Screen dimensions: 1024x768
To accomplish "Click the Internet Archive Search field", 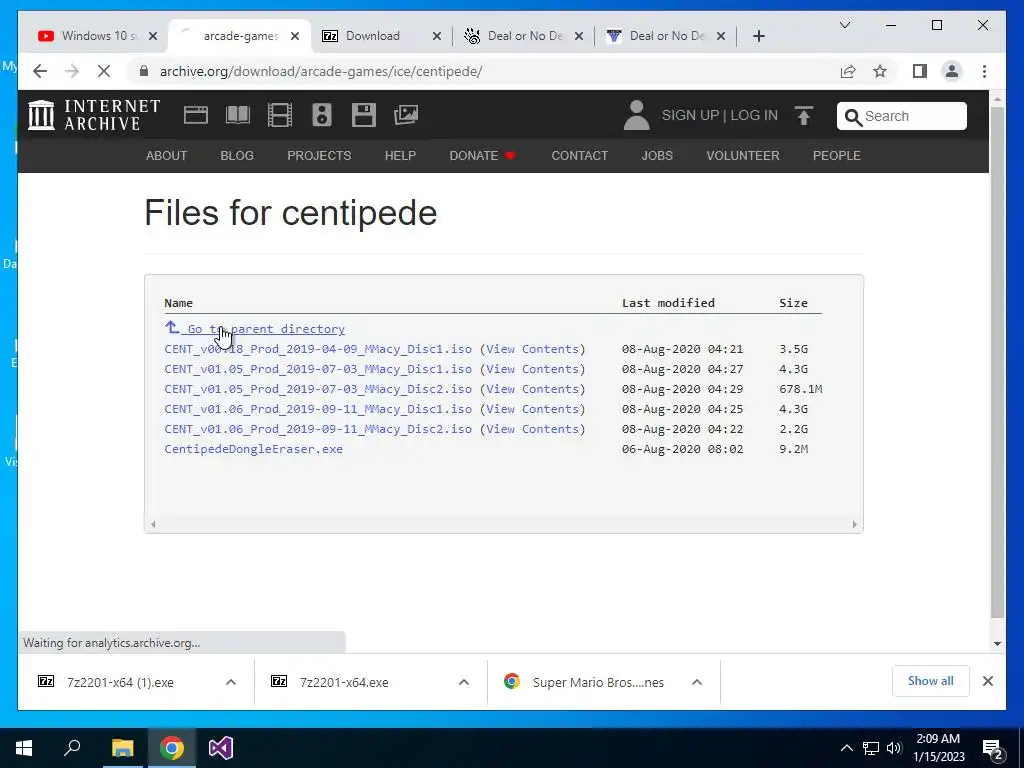I will click(902, 116).
